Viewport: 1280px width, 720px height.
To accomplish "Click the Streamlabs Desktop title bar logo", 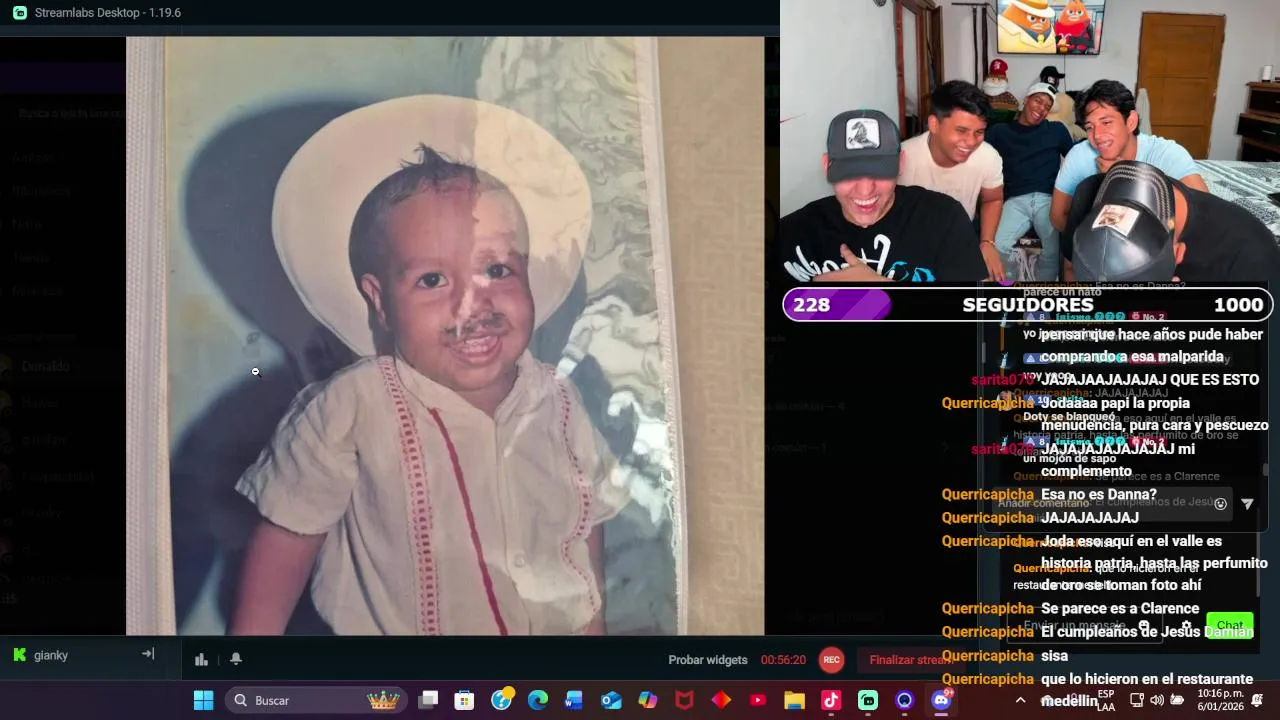I will (20, 13).
